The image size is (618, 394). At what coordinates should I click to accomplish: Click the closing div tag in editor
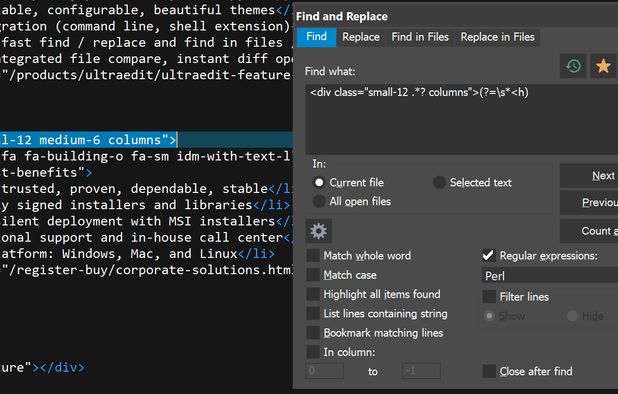[x=63, y=368]
